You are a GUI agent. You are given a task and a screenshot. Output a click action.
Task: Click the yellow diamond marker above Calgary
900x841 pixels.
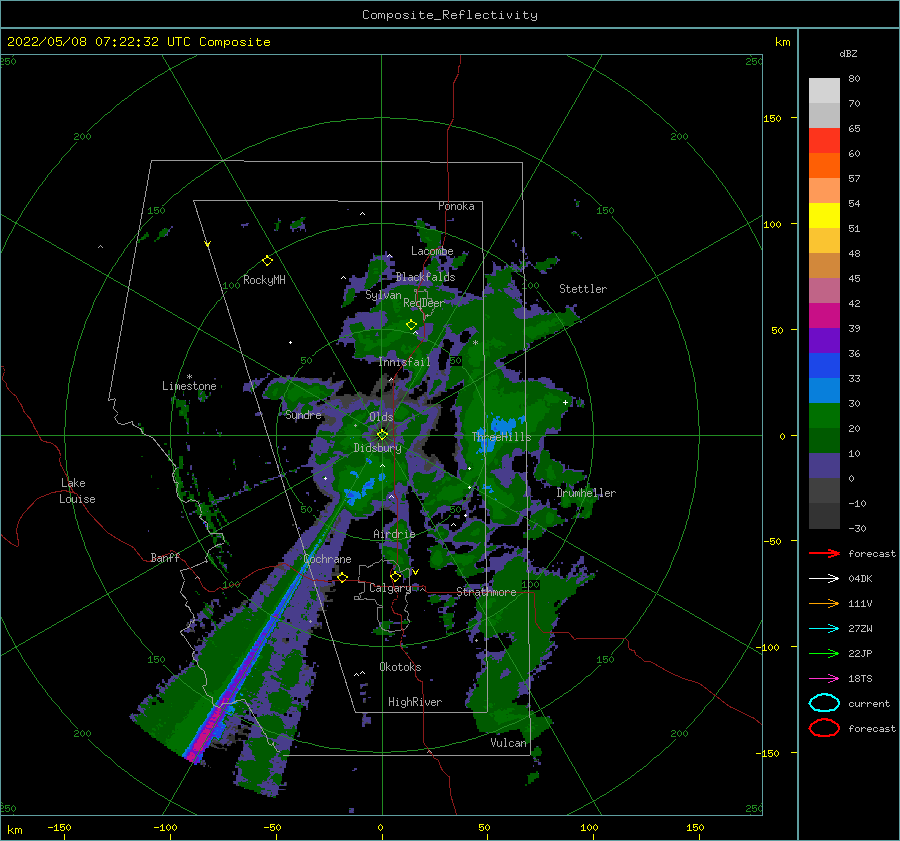(395, 576)
